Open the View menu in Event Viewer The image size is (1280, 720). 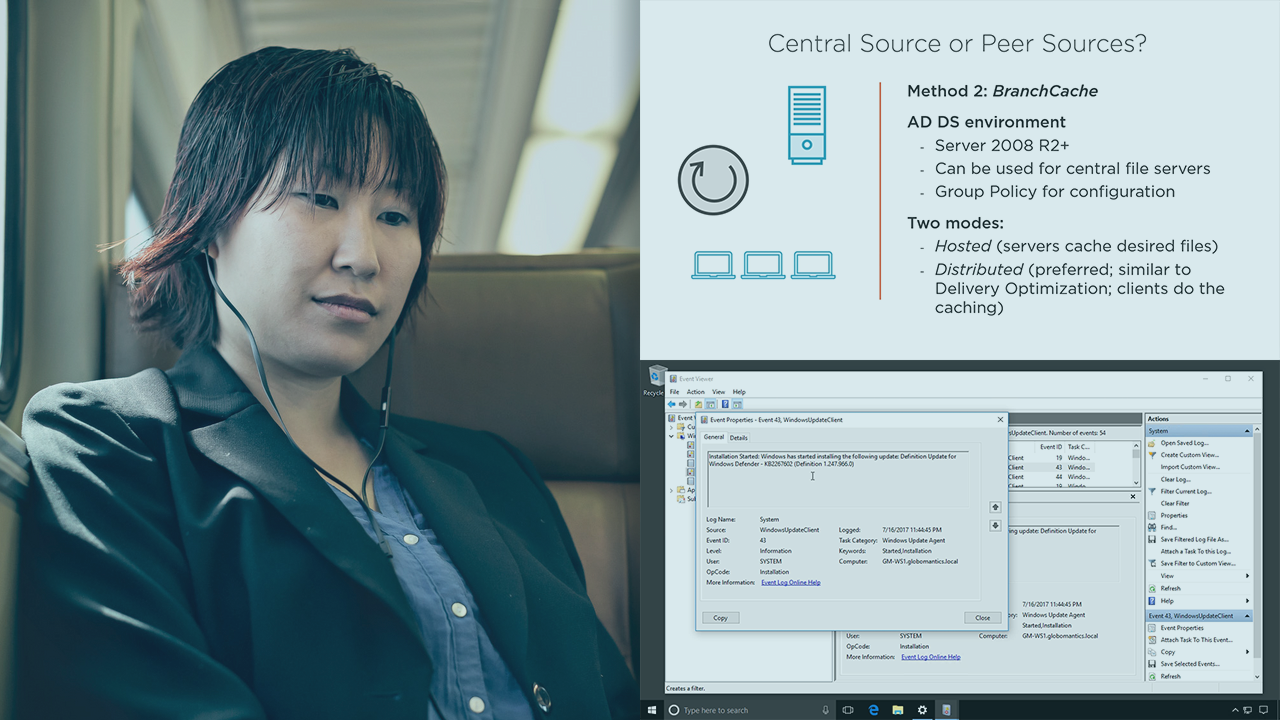718,392
